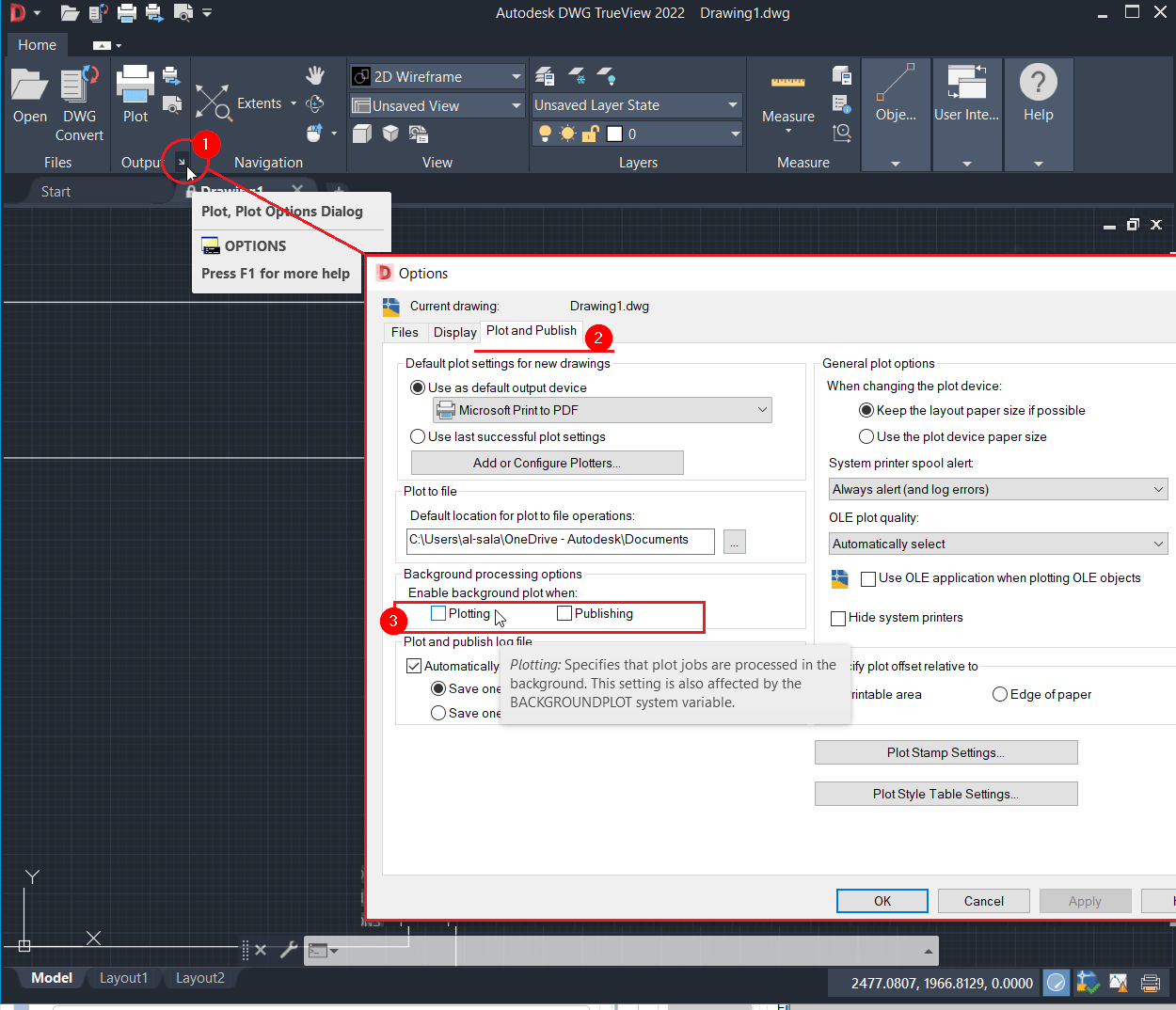Browse the plot to file location with the ellipsis

[734, 541]
